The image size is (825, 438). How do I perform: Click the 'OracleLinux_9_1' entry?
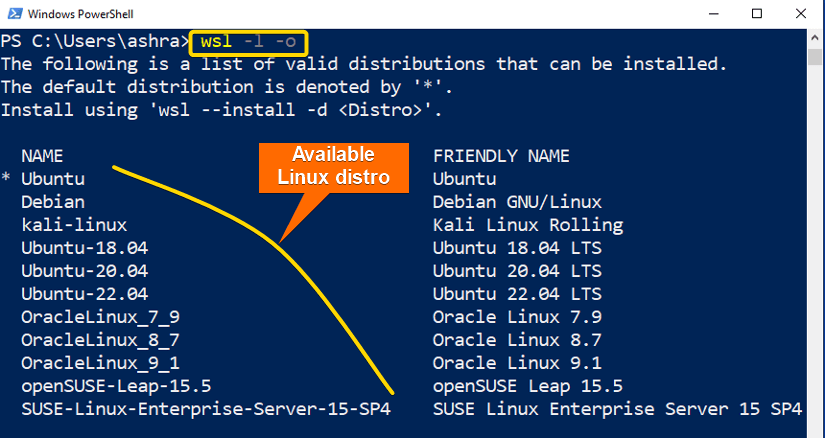point(100,363)
